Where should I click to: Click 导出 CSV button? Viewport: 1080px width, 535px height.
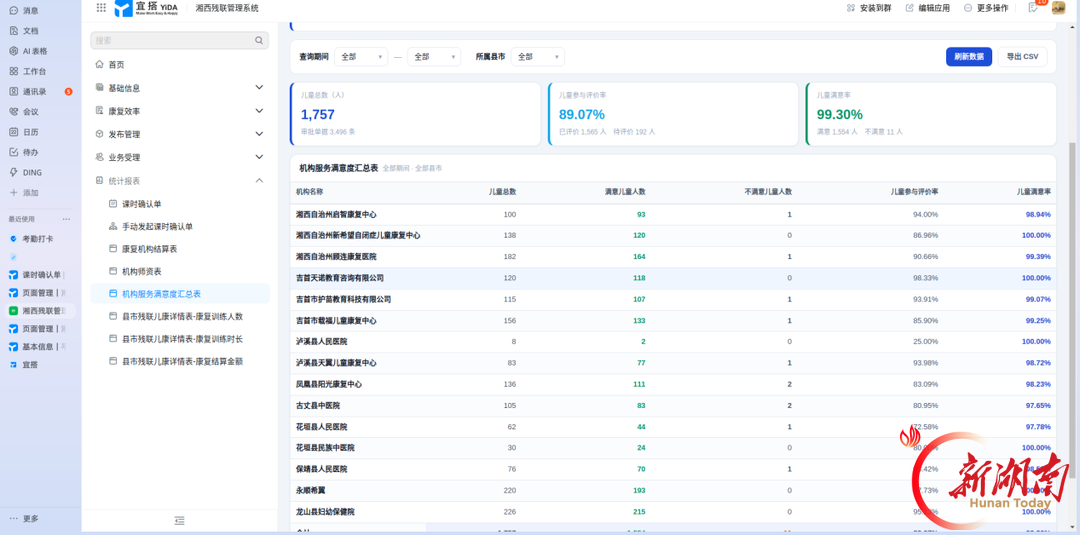pos(1022,57)
